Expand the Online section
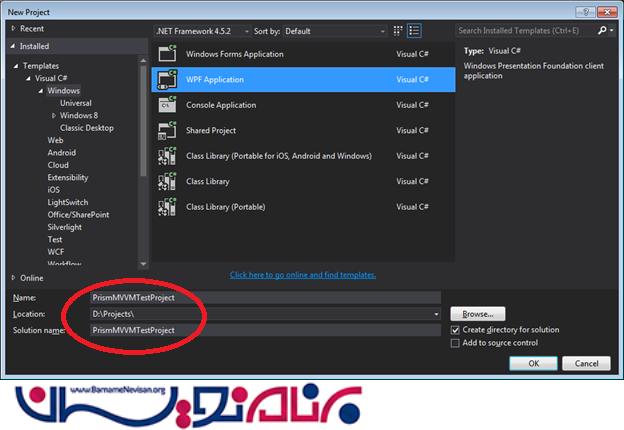The width and height of the screenshot is (624, 430). [x=13, y=278]
